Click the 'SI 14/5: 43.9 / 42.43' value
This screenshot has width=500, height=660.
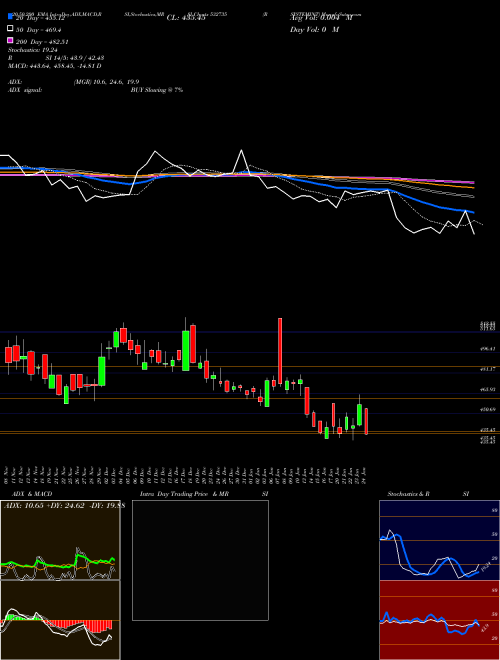(x=75, y=58)
